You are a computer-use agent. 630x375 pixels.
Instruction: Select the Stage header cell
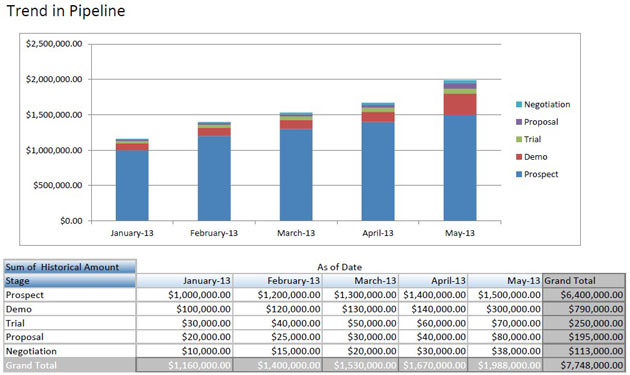[x=70, y=281]
